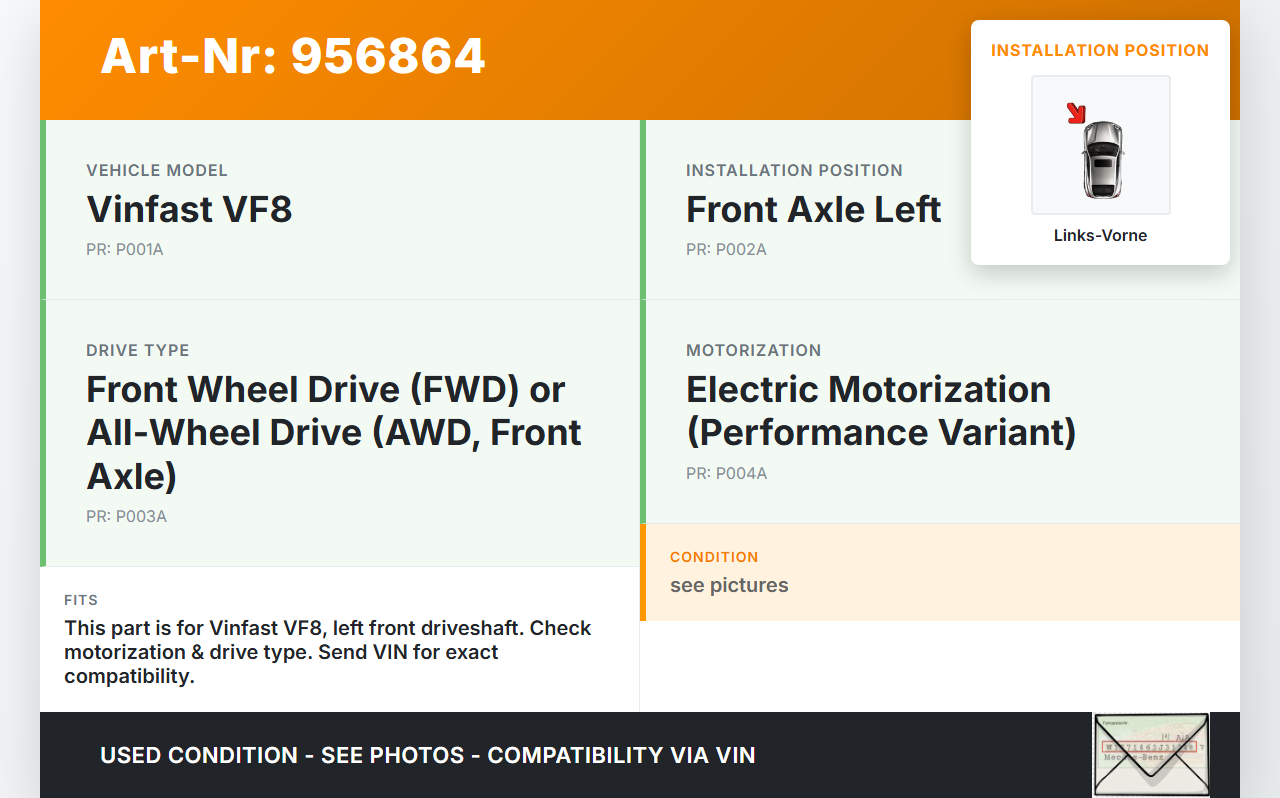Select the Vinfast VF8 vehicle model text

click(x=189, y=210)
